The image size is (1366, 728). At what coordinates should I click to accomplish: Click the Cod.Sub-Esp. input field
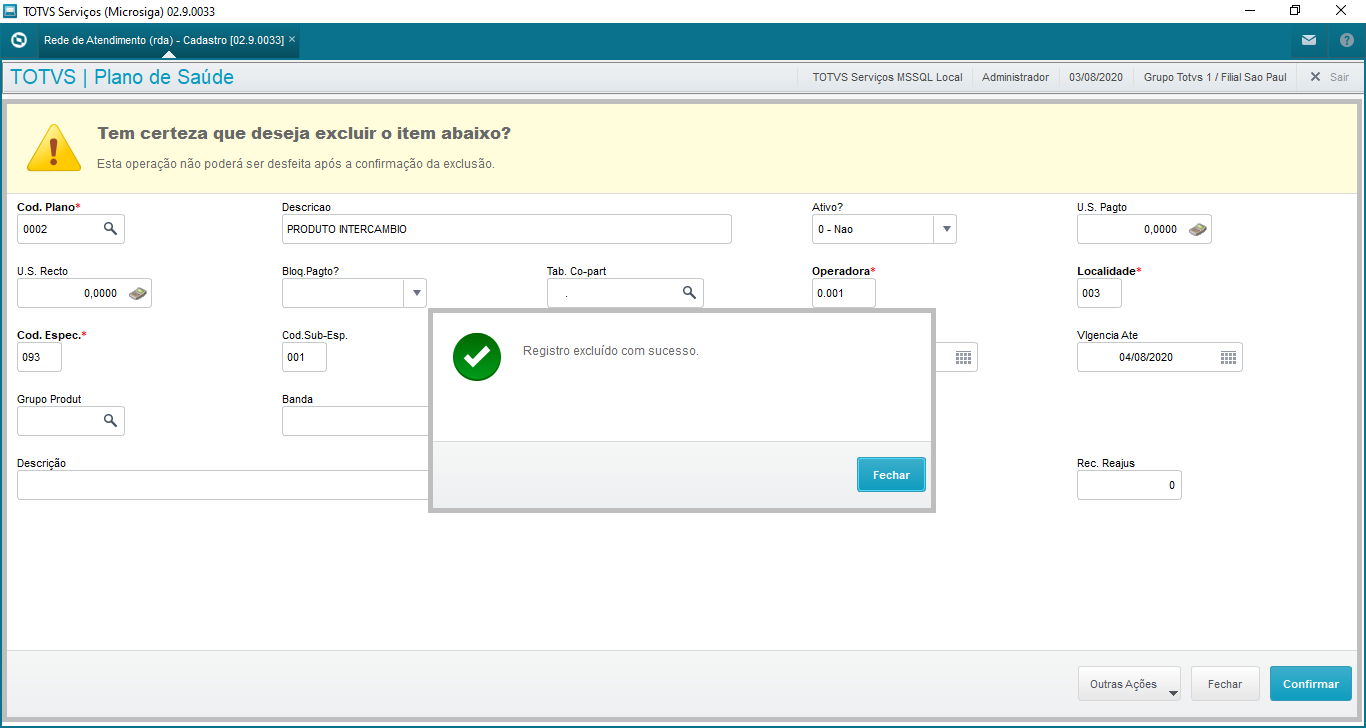tap(304, 357)
